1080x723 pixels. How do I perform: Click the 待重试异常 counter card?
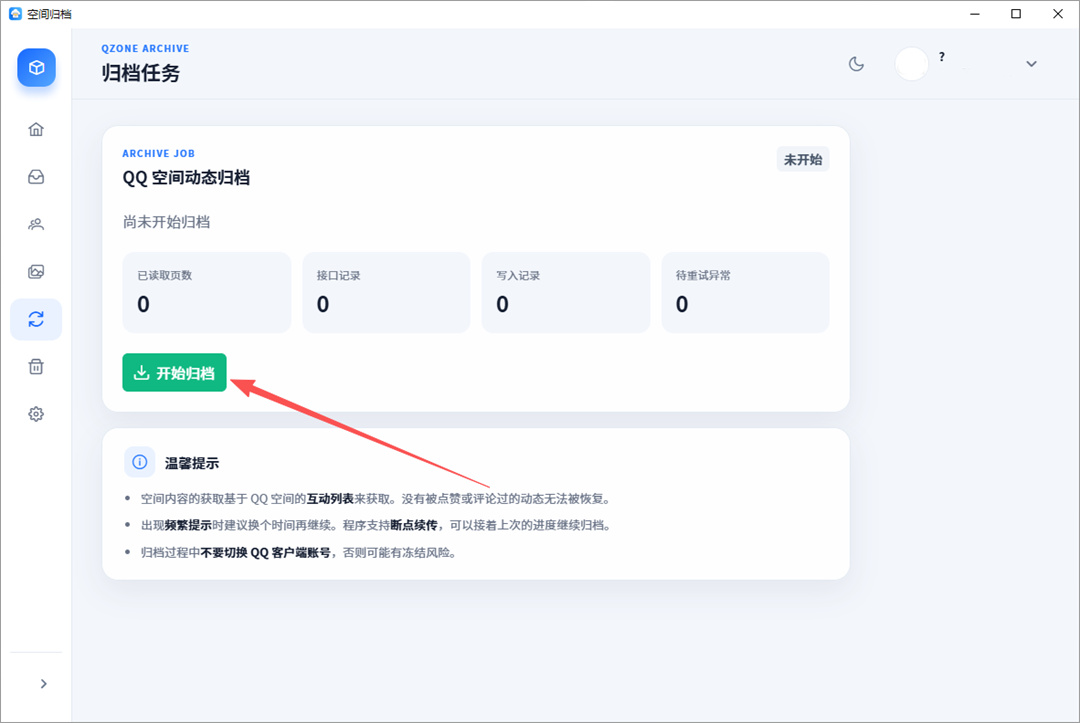point(745,293)
